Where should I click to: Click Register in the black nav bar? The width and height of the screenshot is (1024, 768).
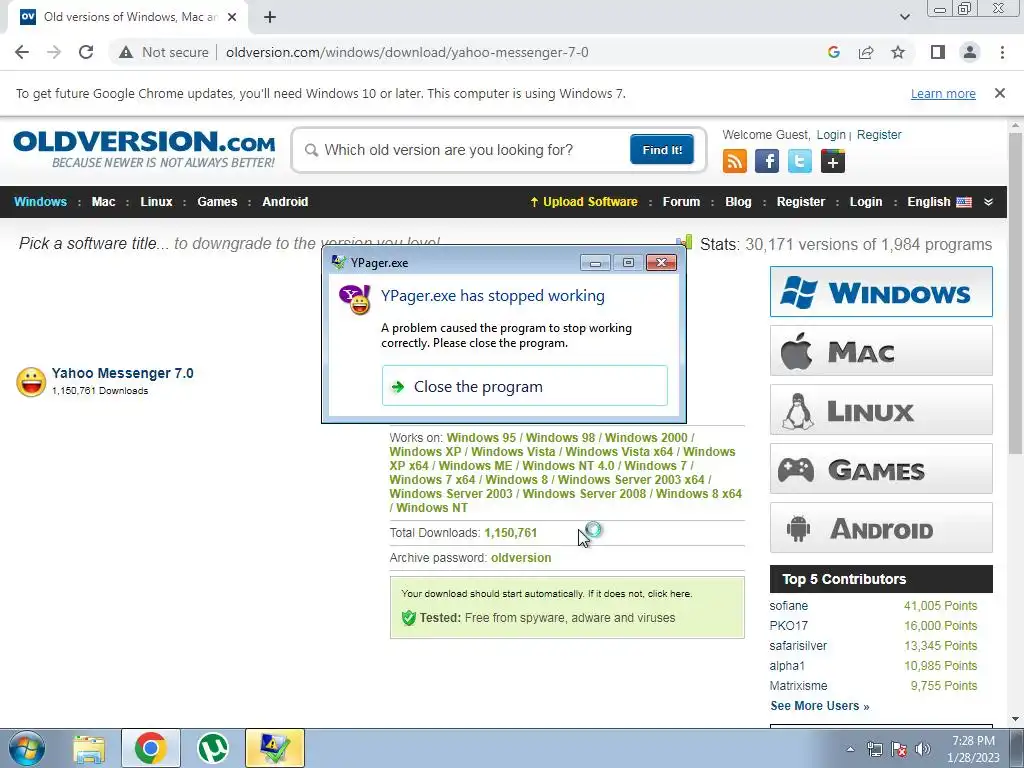(x=801, y=202)
